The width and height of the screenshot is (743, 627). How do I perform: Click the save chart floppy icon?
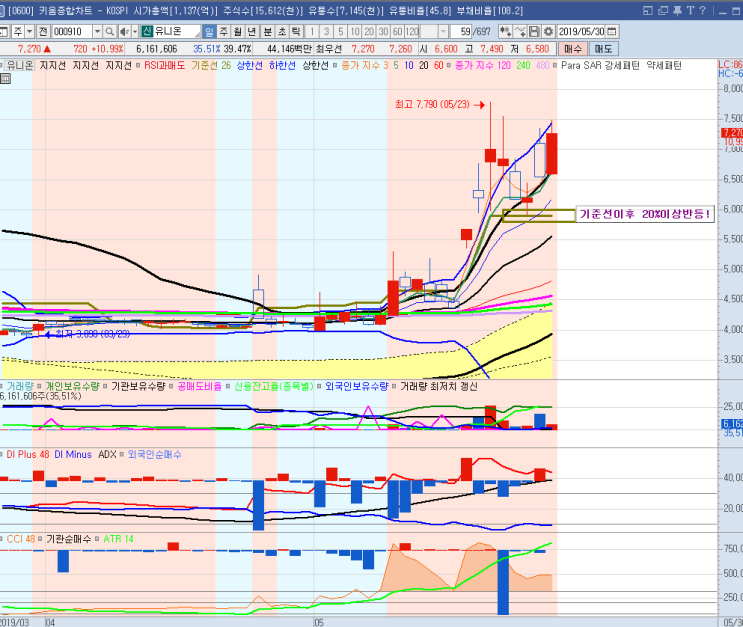[534, 32]
